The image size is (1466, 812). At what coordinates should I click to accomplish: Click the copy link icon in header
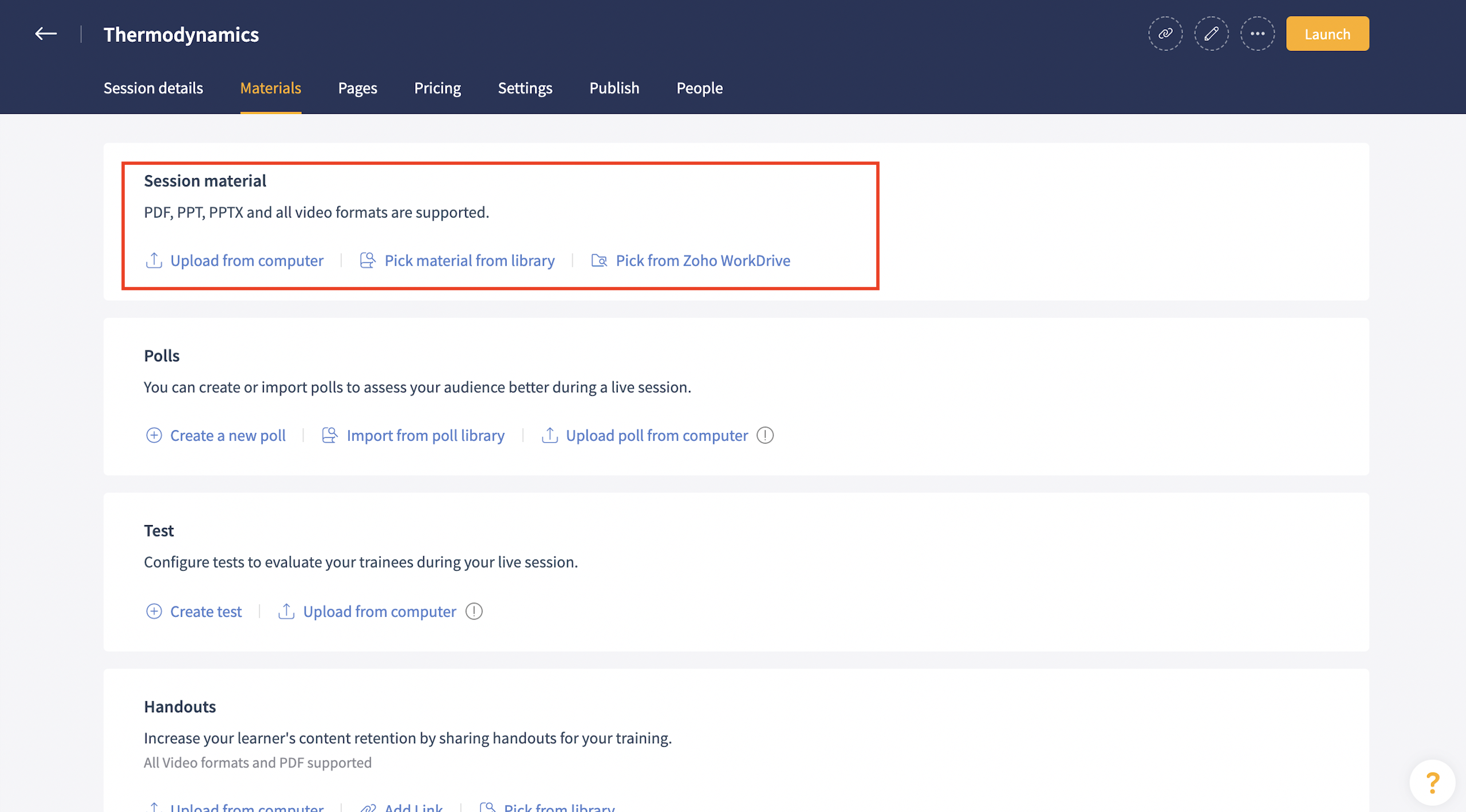(1165, 34)
